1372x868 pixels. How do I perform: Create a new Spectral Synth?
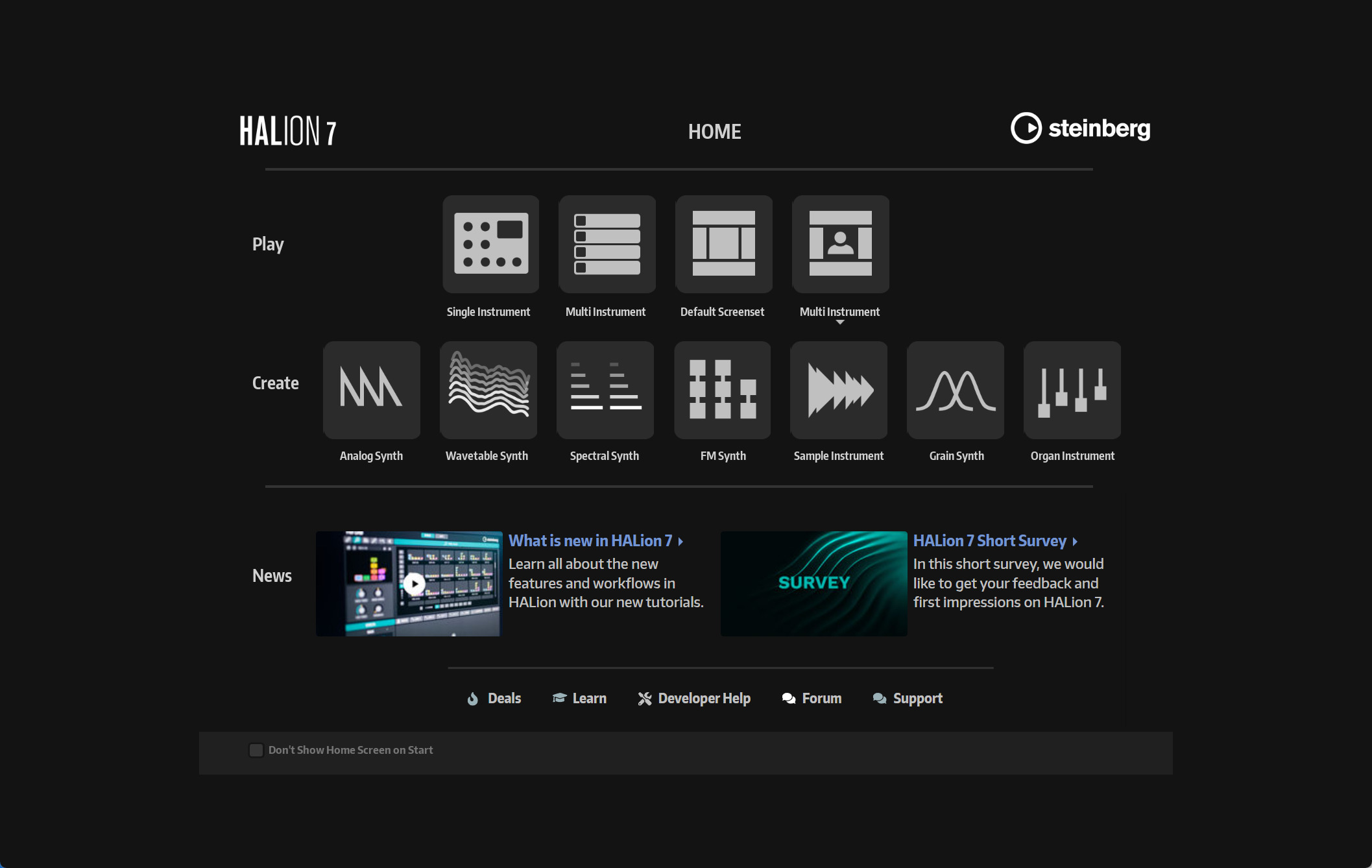pyautogui.click(x=605, y=390)
